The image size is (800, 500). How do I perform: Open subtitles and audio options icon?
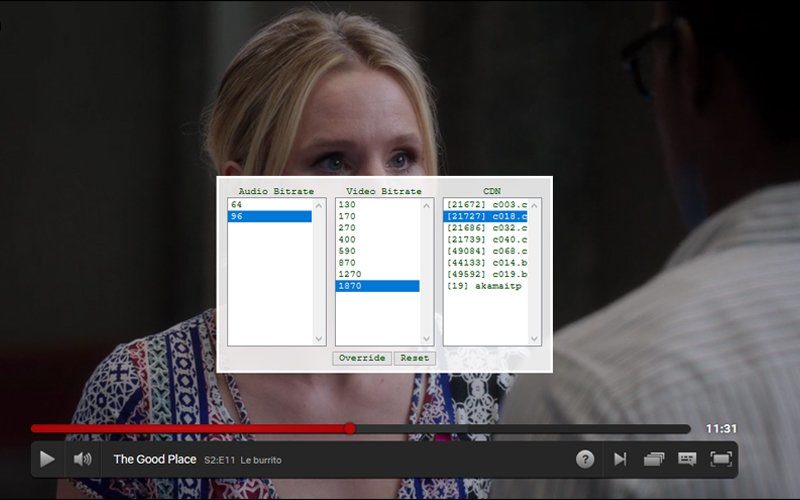687,459
